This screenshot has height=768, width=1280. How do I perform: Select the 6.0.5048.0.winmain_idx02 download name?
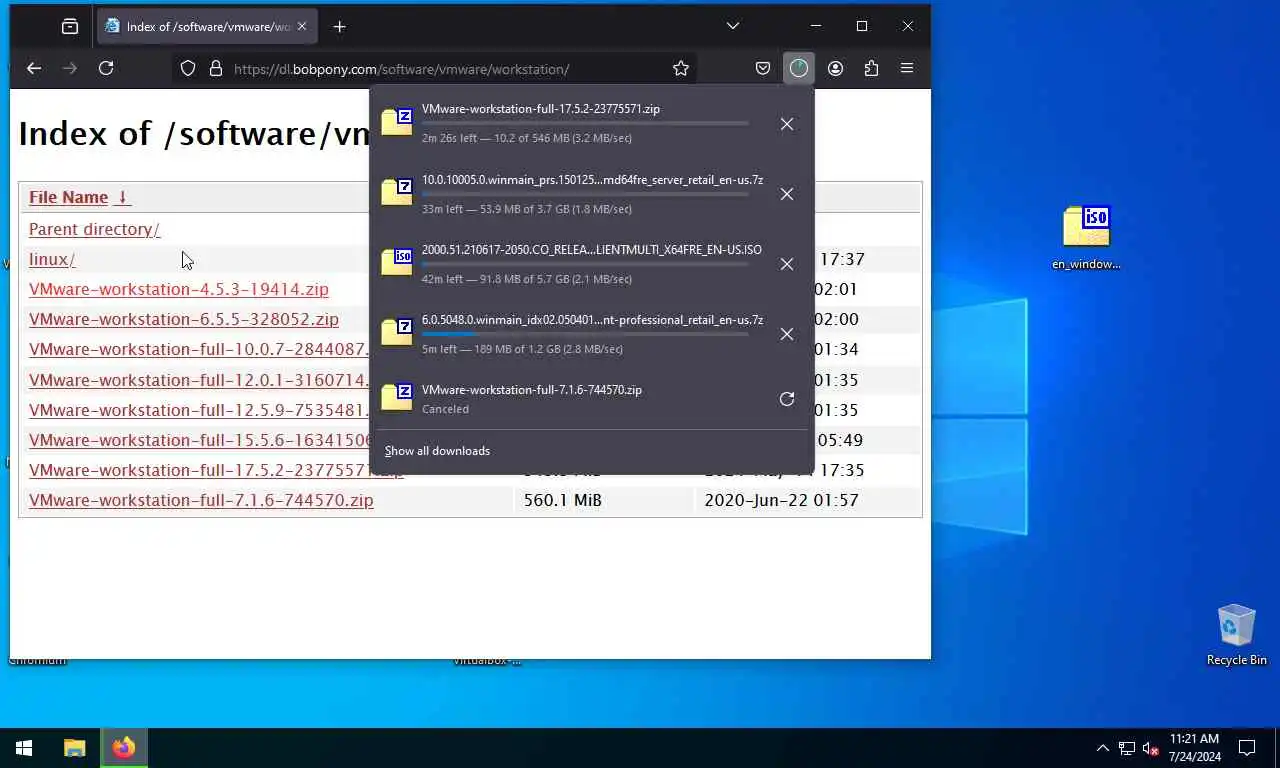592,320
